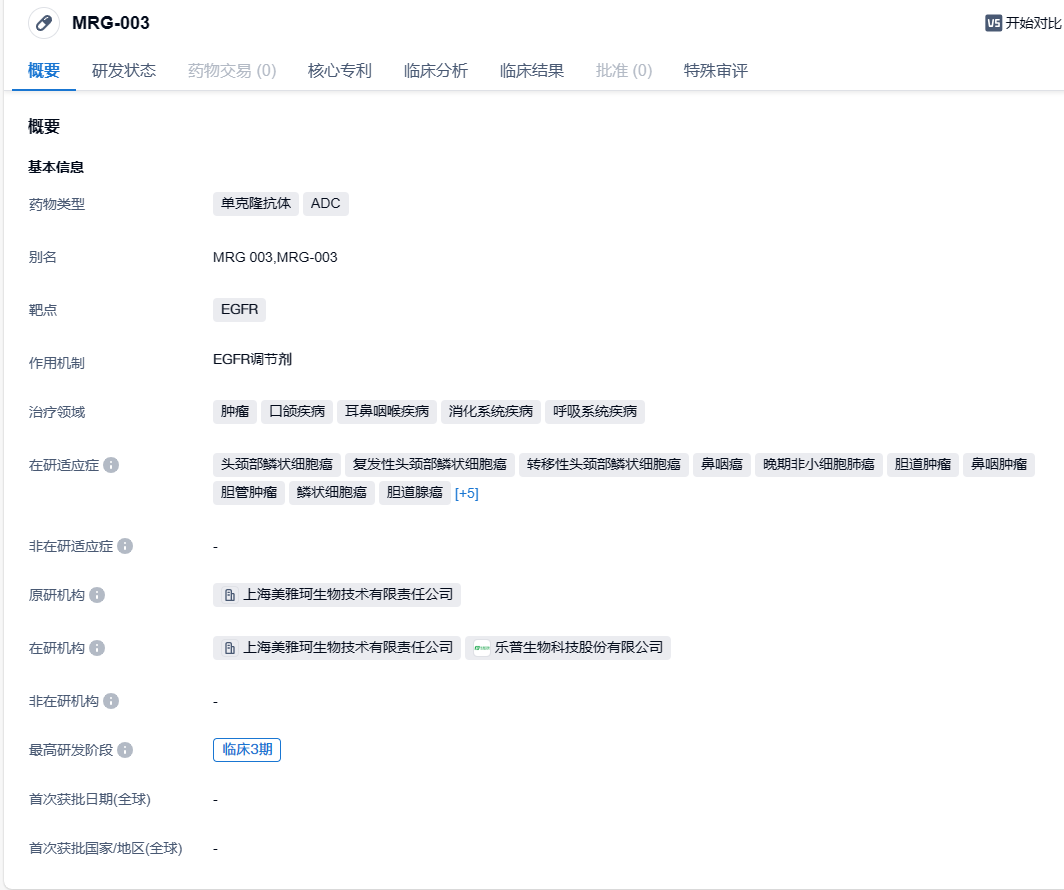Open 乐普生物科技股份有限公司 organization link
Image resolution: width=1064 pixels, height=890 pixels.
(568, 648)
